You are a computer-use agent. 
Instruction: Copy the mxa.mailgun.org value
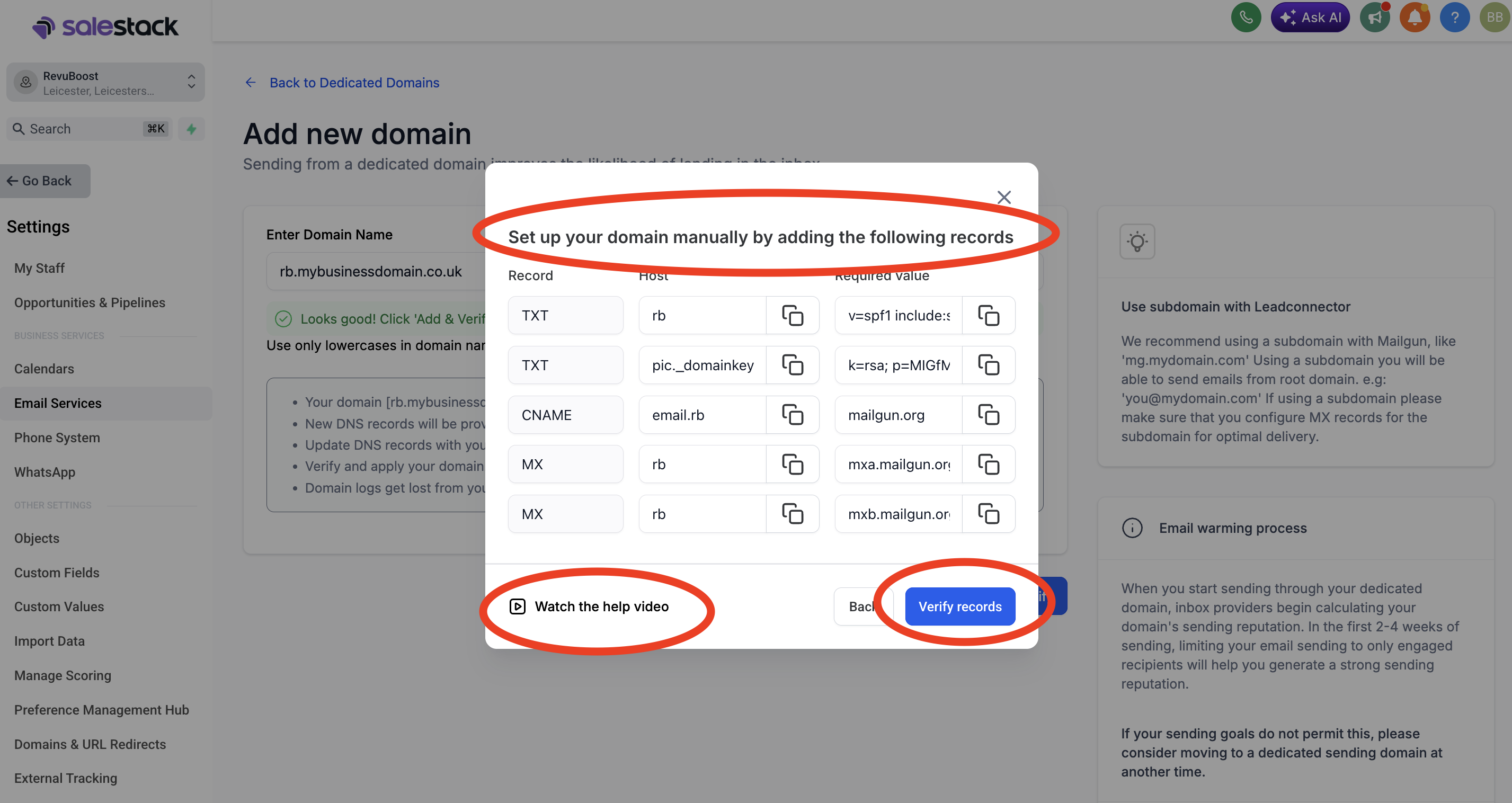[x=989, y=465]
